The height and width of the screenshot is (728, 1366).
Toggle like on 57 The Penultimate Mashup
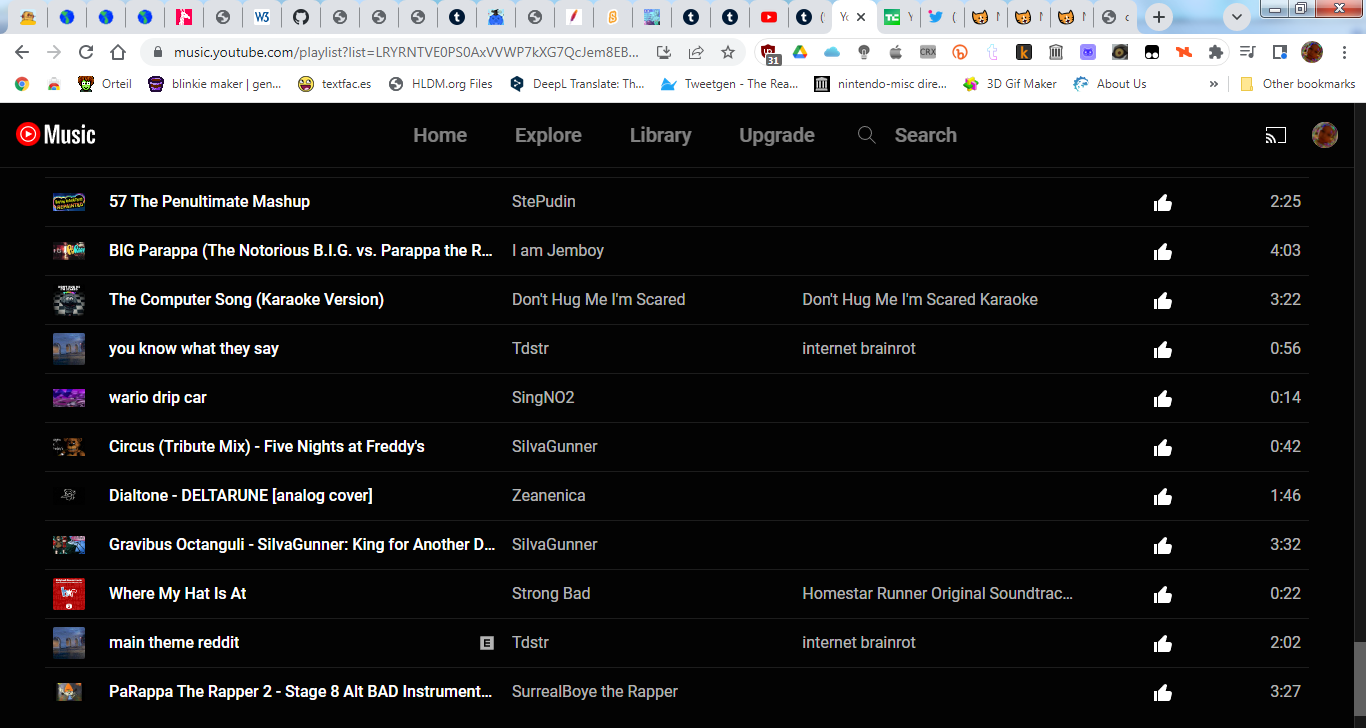tap(1162, 203)
